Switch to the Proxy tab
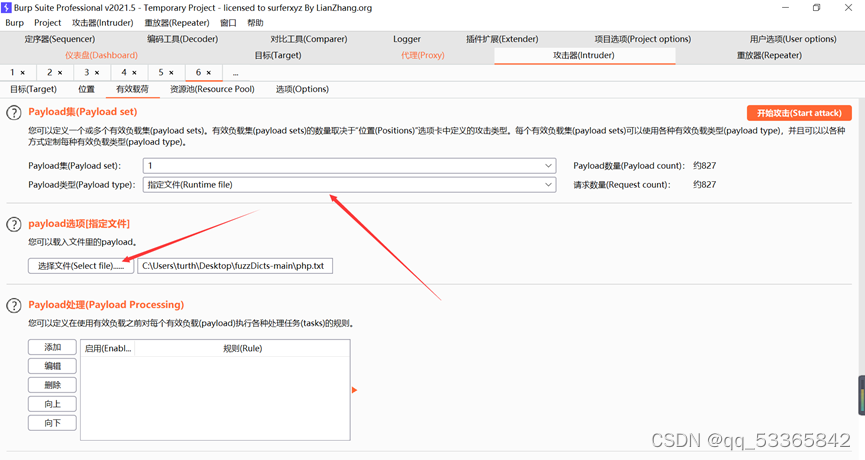This screenshot has width=865, height=460. tap(423, 55)
